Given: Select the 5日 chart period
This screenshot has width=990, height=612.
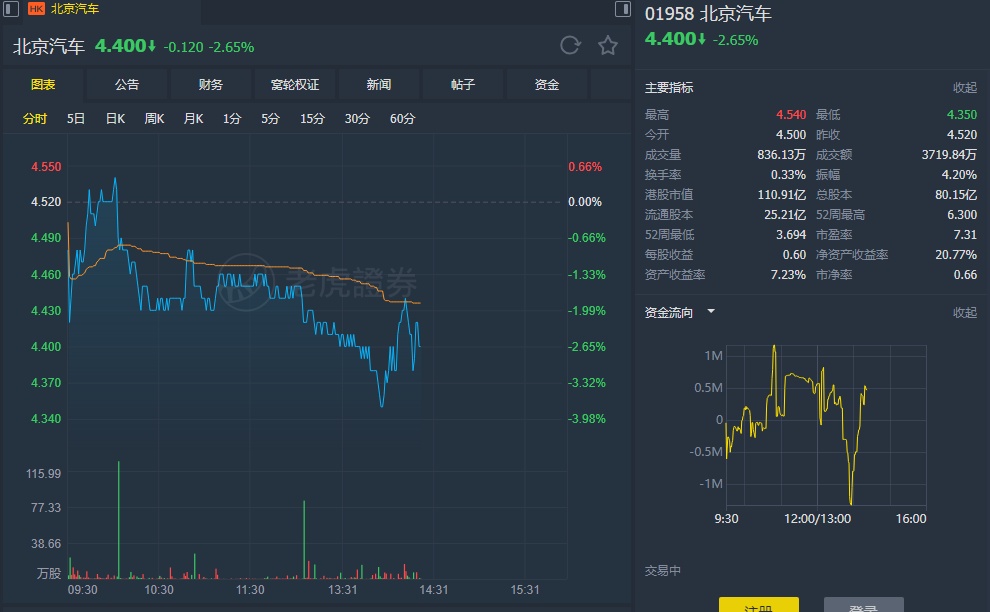Looking at the screenshot, I should pos(76,119).
